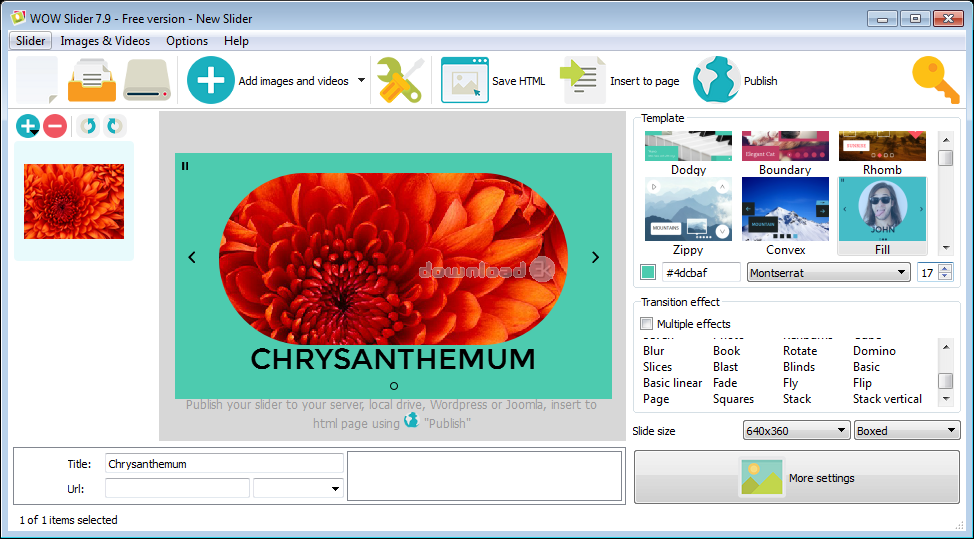The height and width of the screenshot is (539, 974).
Task: Click the wrench and screwdriver properties icon
Action: click(x=400, y=80)
